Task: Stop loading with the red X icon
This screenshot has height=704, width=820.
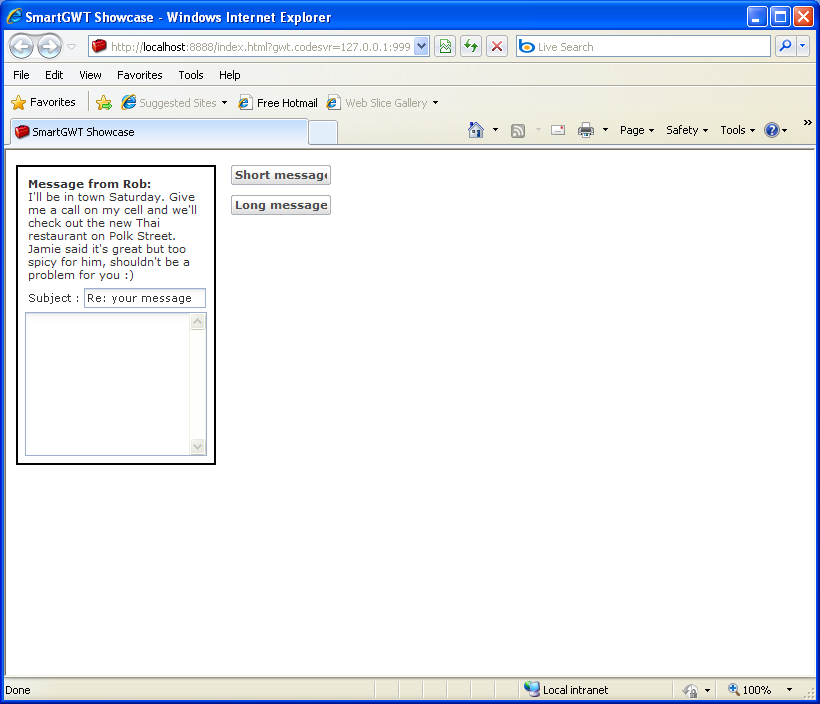Action: 497,47
